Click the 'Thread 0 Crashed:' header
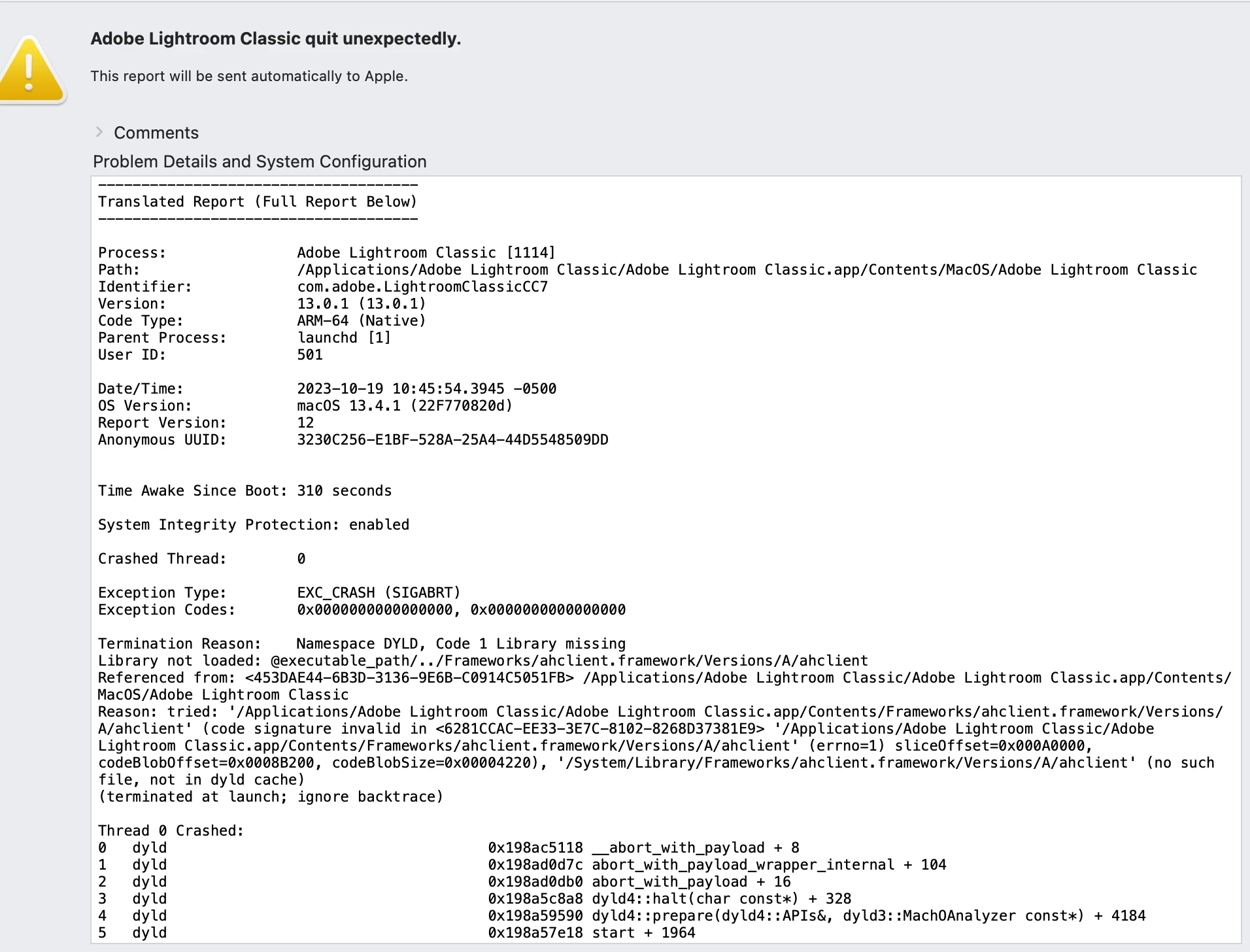This screenshot has height=952, width=1250. coord(171,830)
